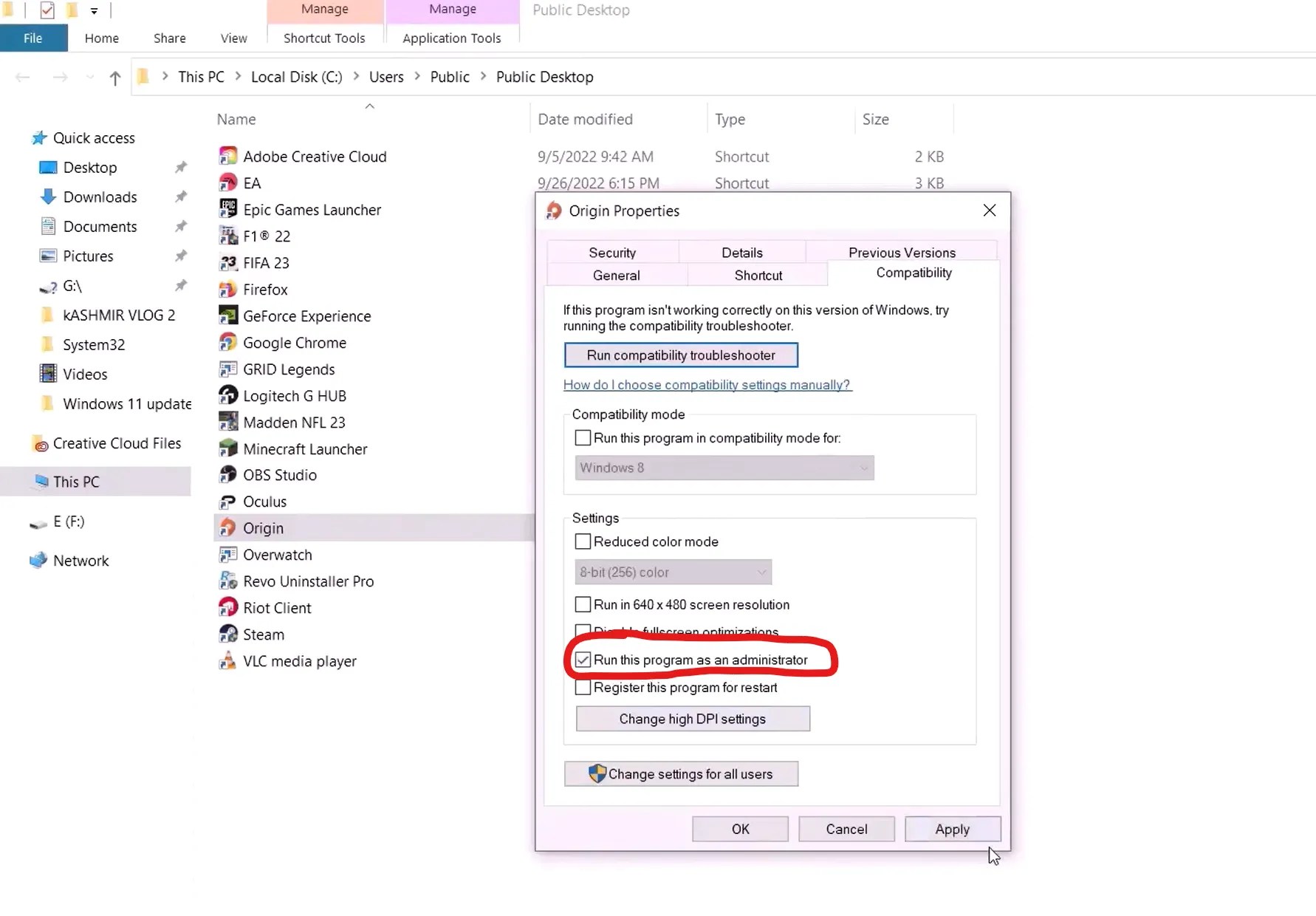Open the Share ribbon tab
1316x916 pixels.
pyautogui.click(x=169, y=38)
